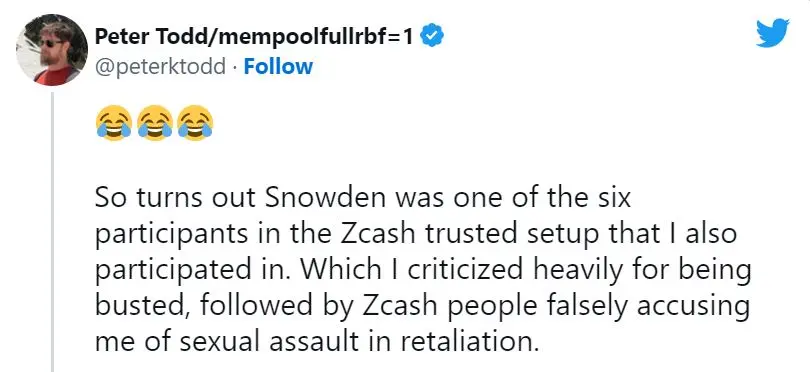
Task: Click the vertical gray thread line
Action: 52,232
